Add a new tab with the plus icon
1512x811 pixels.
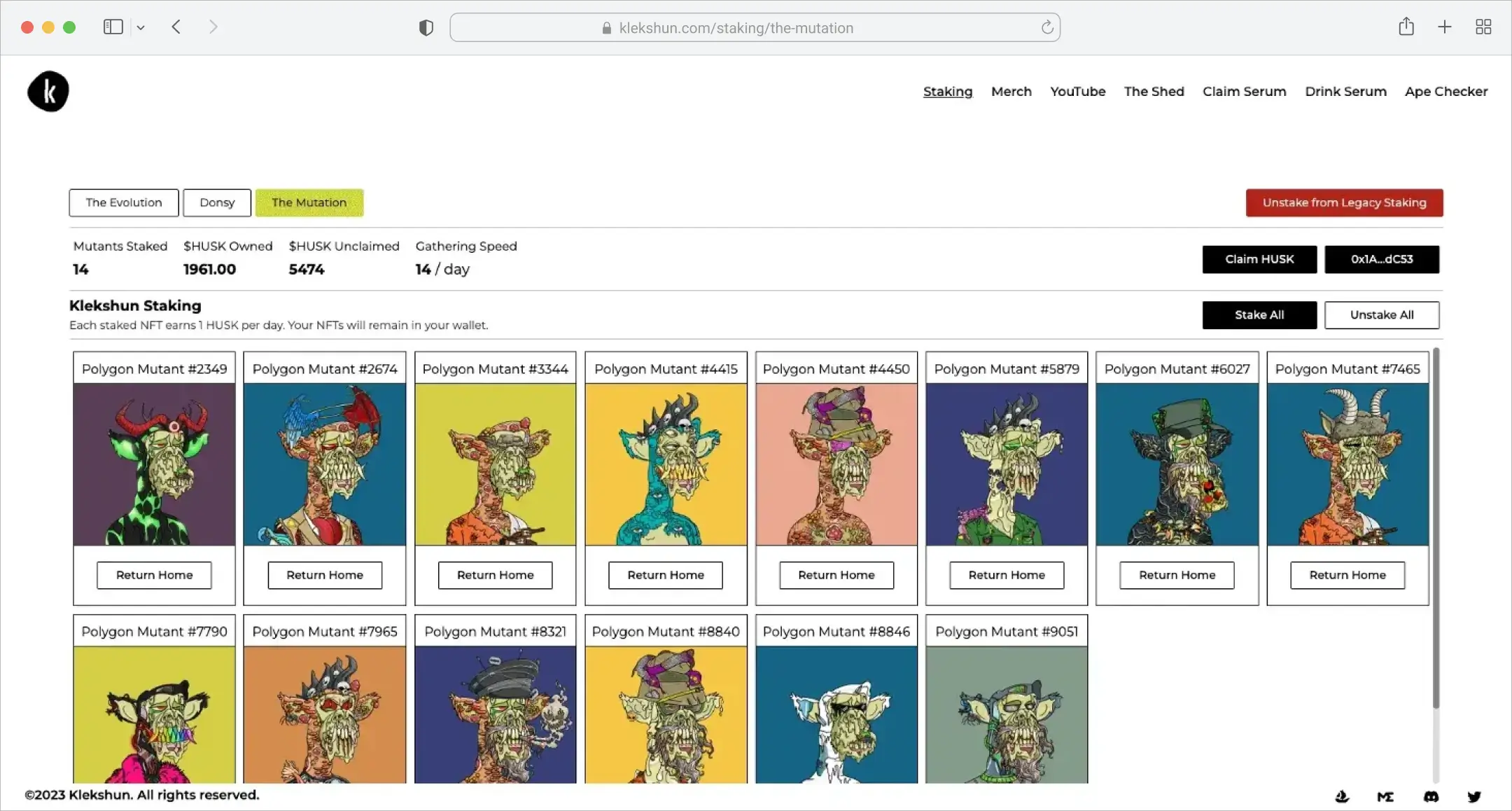[x=1445, y=27]
